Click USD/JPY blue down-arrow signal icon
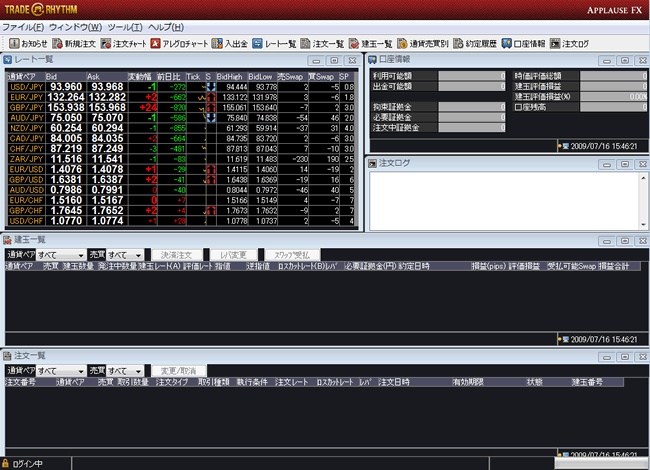The height and width of the screenshot is (470, 650). point(211,87)
